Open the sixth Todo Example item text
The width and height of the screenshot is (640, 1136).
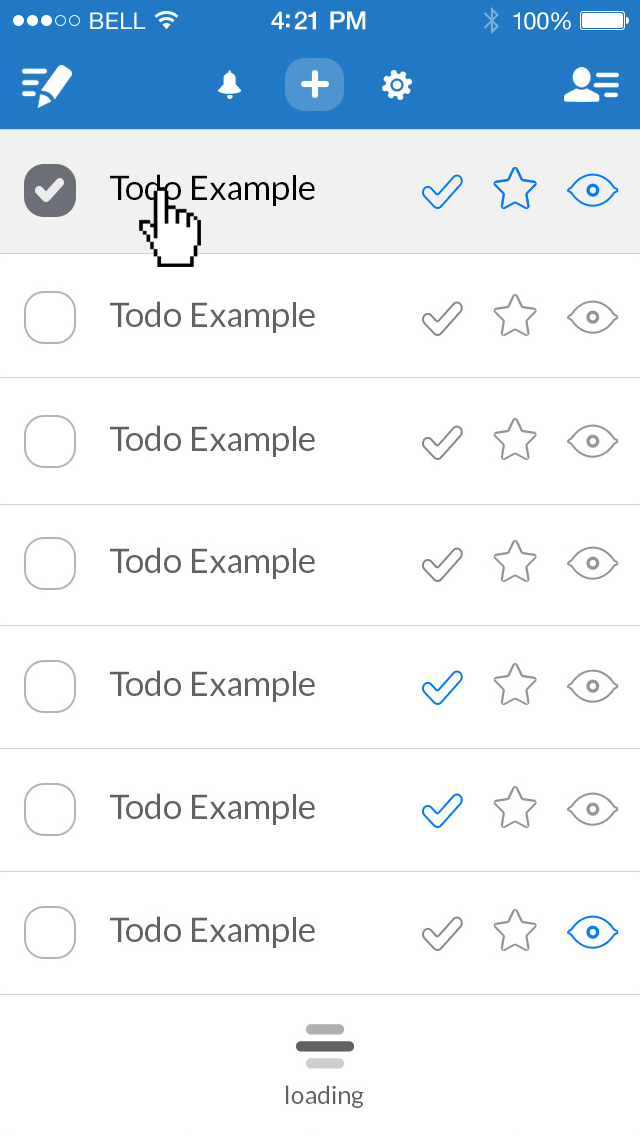point(212,808)
